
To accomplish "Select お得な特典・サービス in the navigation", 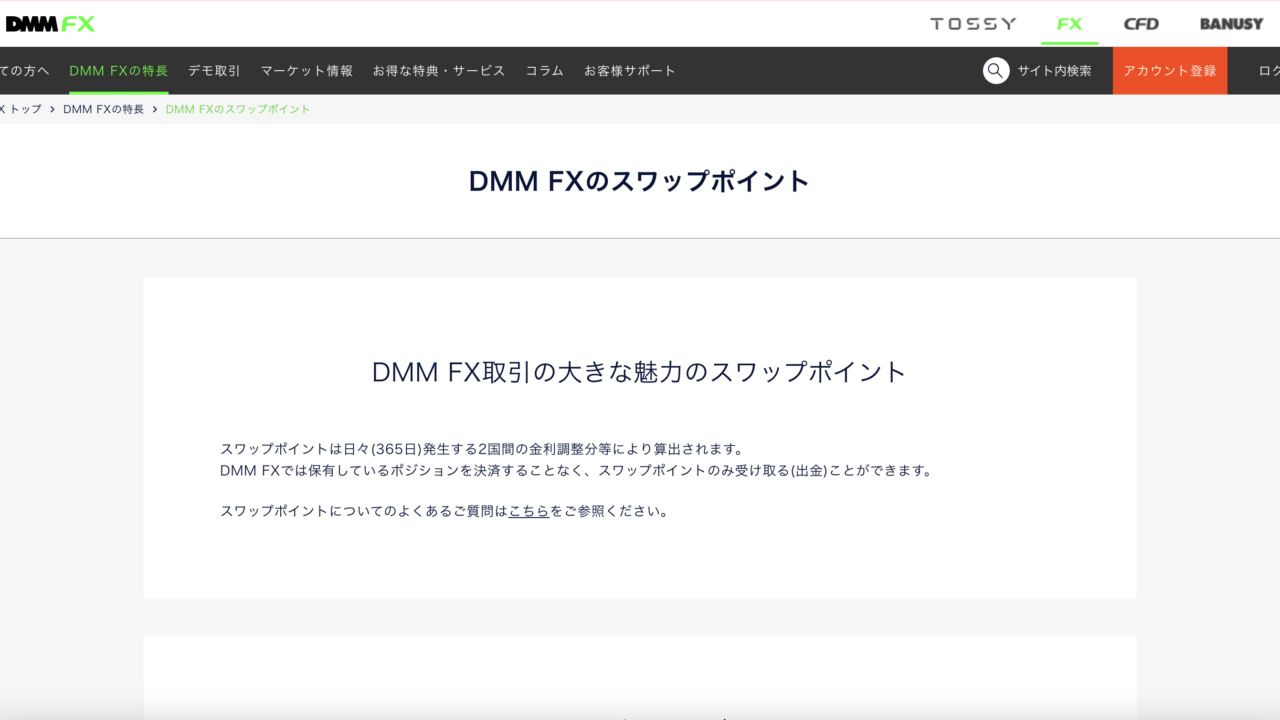I will click(438, 71).
